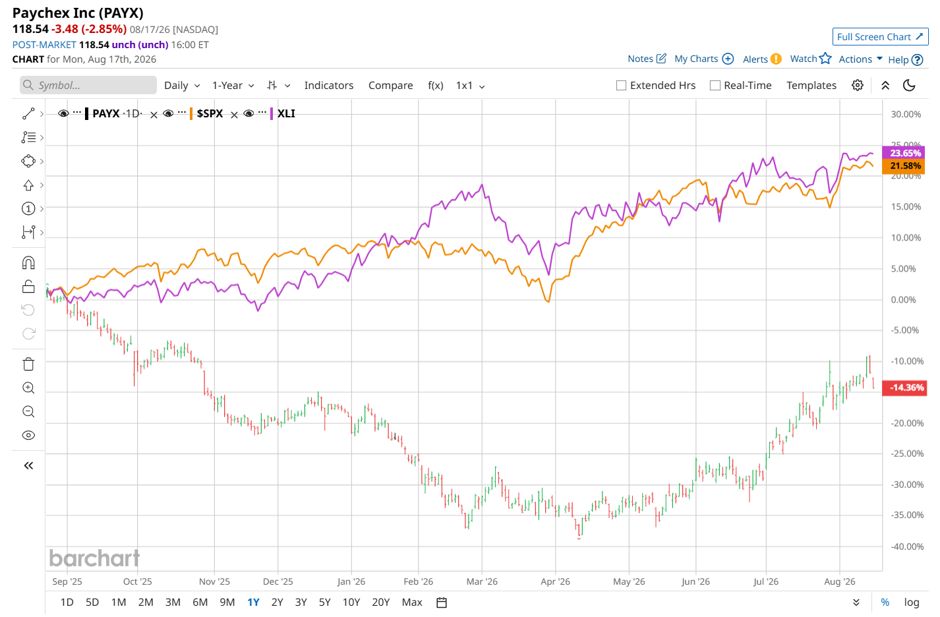The height and width of the screenshot is (617, 940).
Task: Lock all drawings with padlock icon
Action: click(x=28, y=287)
